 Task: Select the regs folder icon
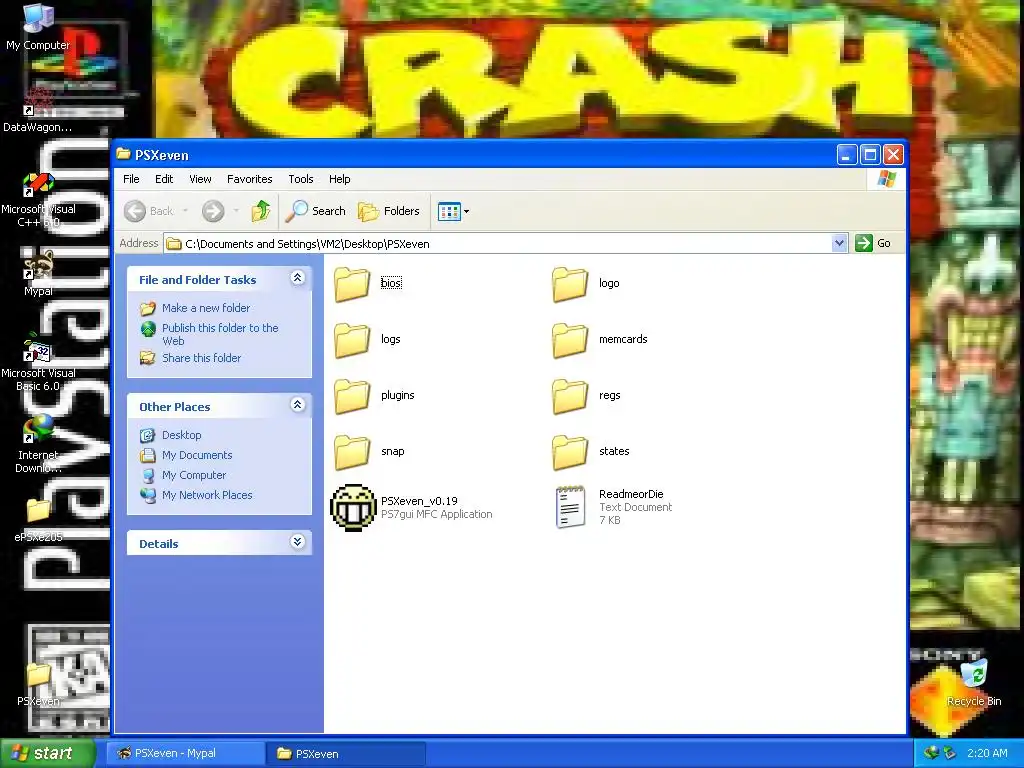click(x=570, y=396)
